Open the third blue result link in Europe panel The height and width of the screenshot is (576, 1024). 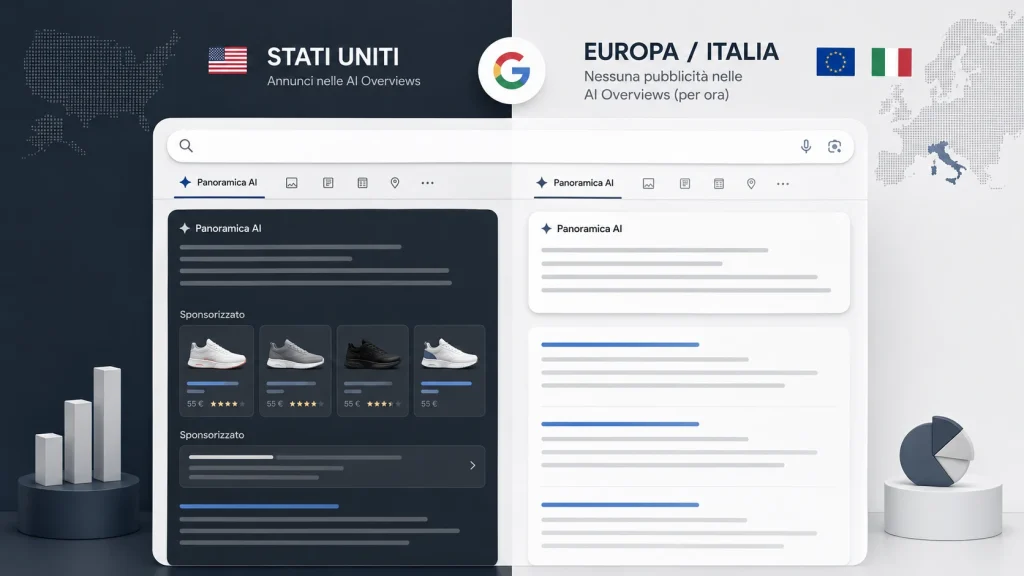coord(620,505)
